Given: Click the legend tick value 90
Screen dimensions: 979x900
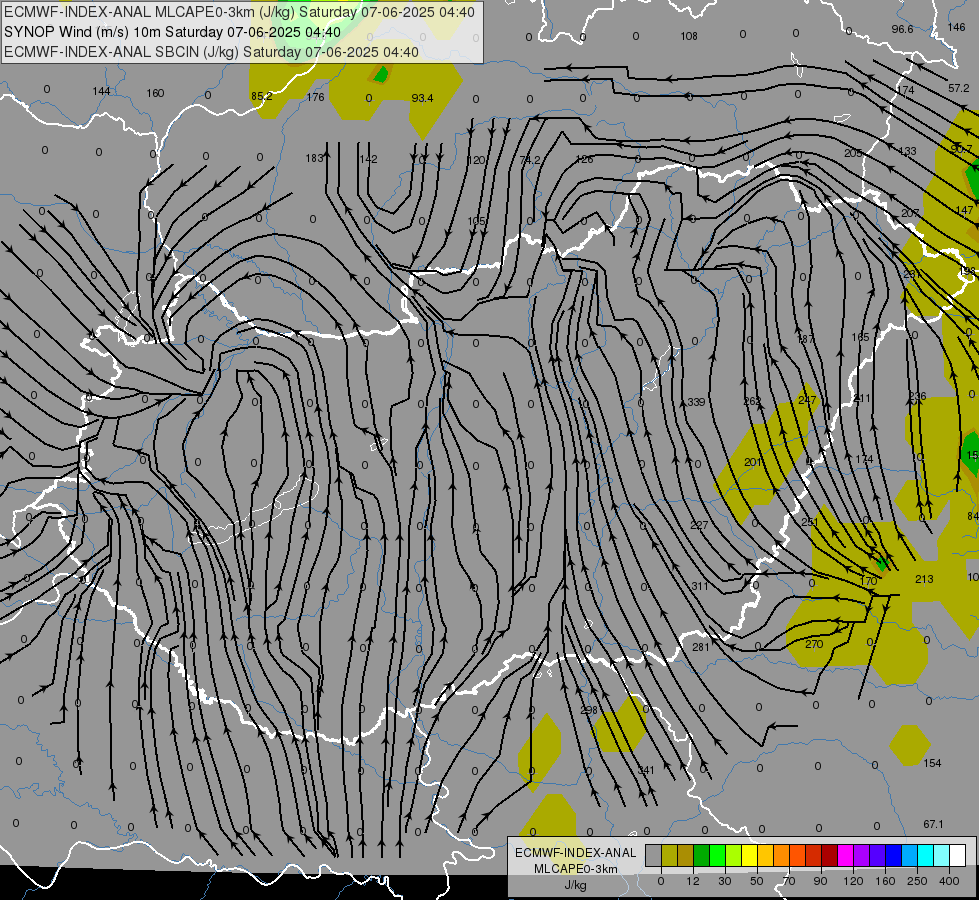Looking at the screenshot, I should pyautogui.click(x=820, y=881).
